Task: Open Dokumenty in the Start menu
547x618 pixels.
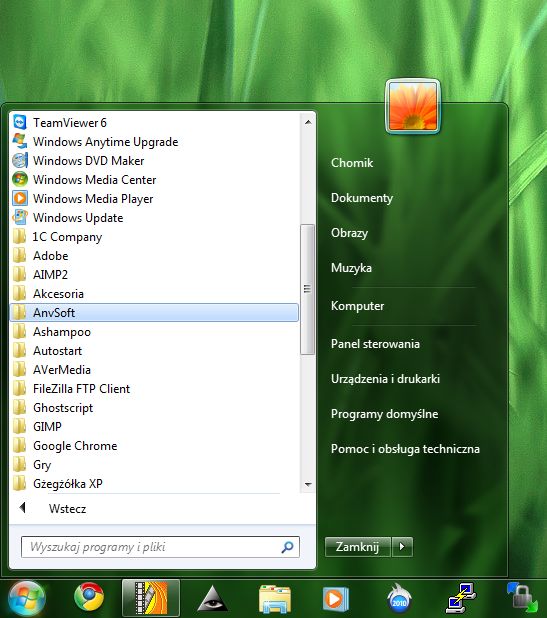Action: coord(362,197)
